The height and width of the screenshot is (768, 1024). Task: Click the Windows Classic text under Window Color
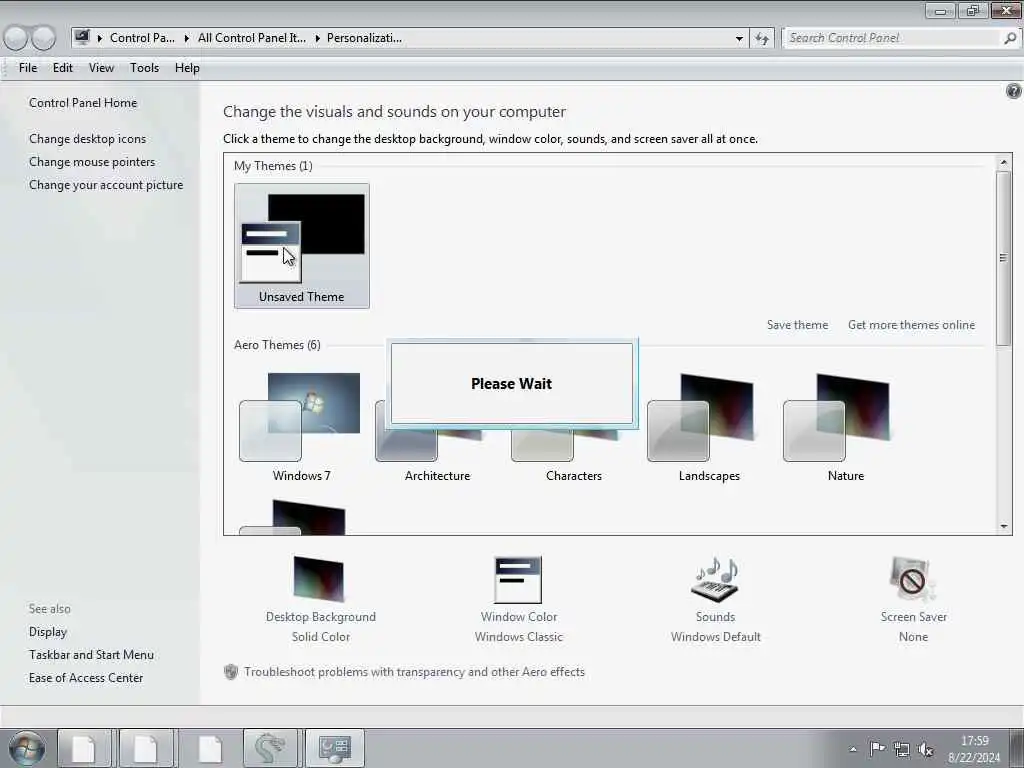(519, 637)
